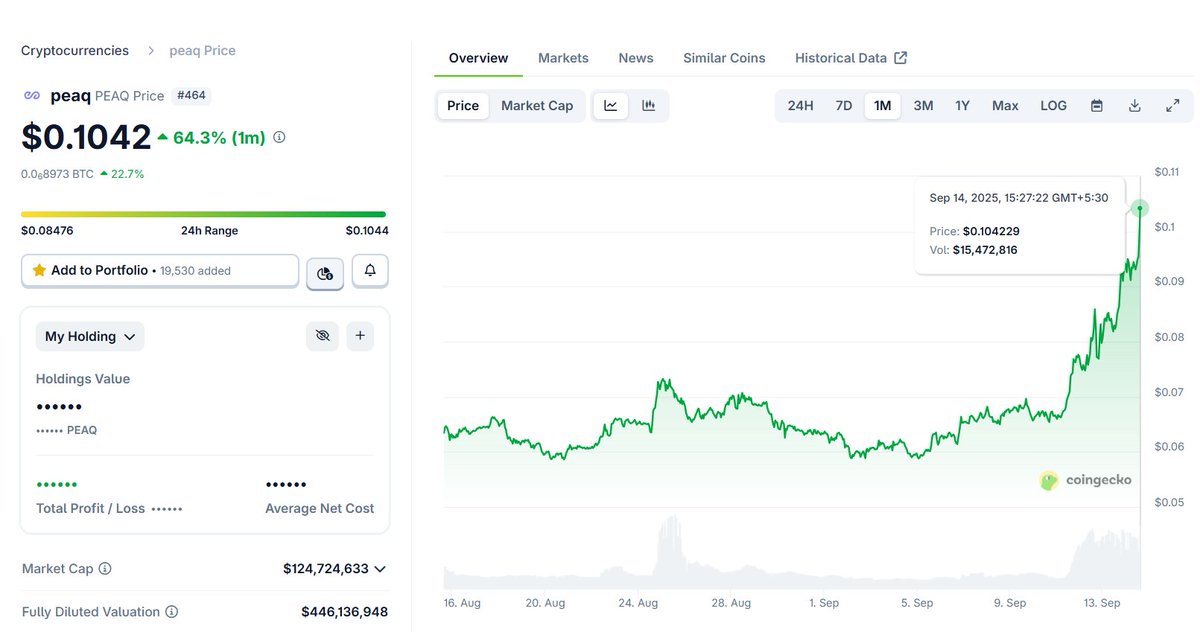
Task: Open price alert bell icon
Action: pyautogui.click(x=370, y=271)
